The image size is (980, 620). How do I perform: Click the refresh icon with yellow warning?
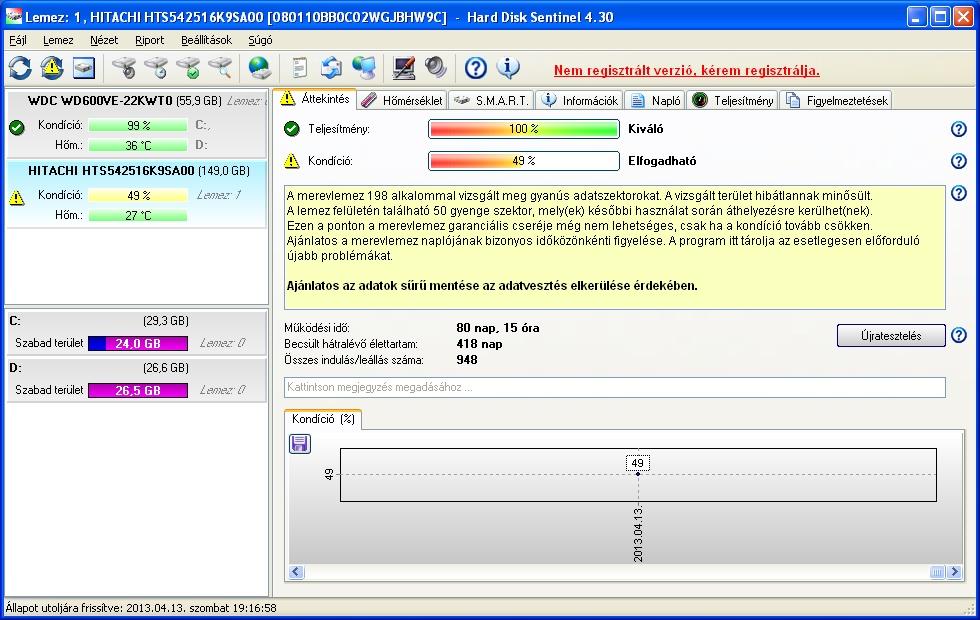[52, 68]
